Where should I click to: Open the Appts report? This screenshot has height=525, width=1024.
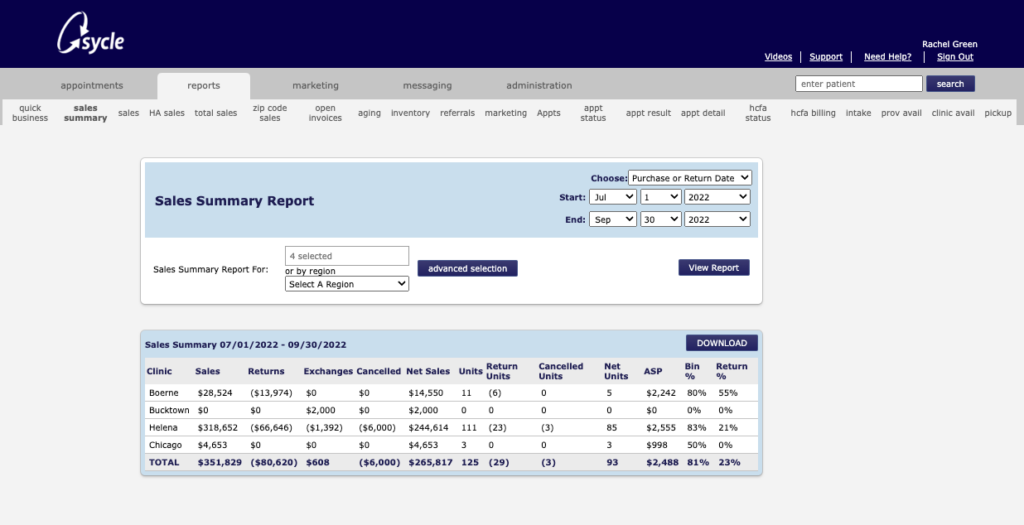point(549,113)
